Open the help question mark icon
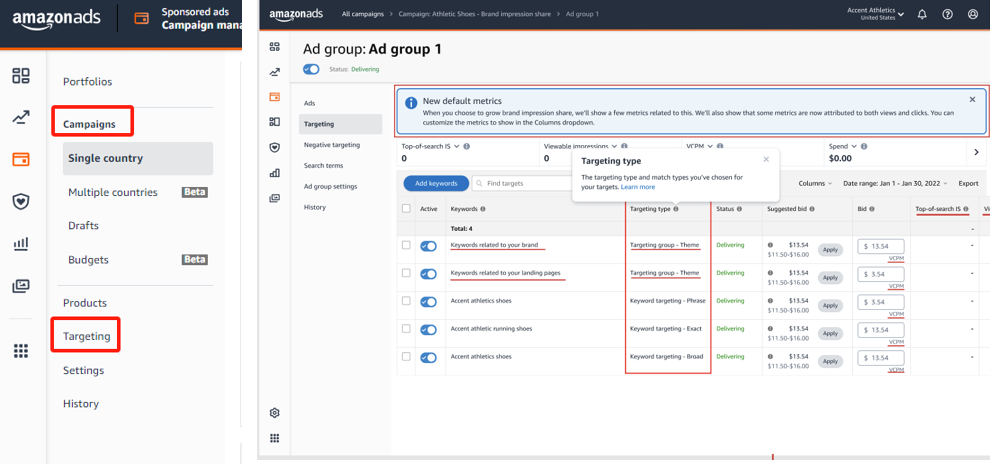The height and width of the screenshot is (465, 990). pyautogui.click(x=947, y=15)
